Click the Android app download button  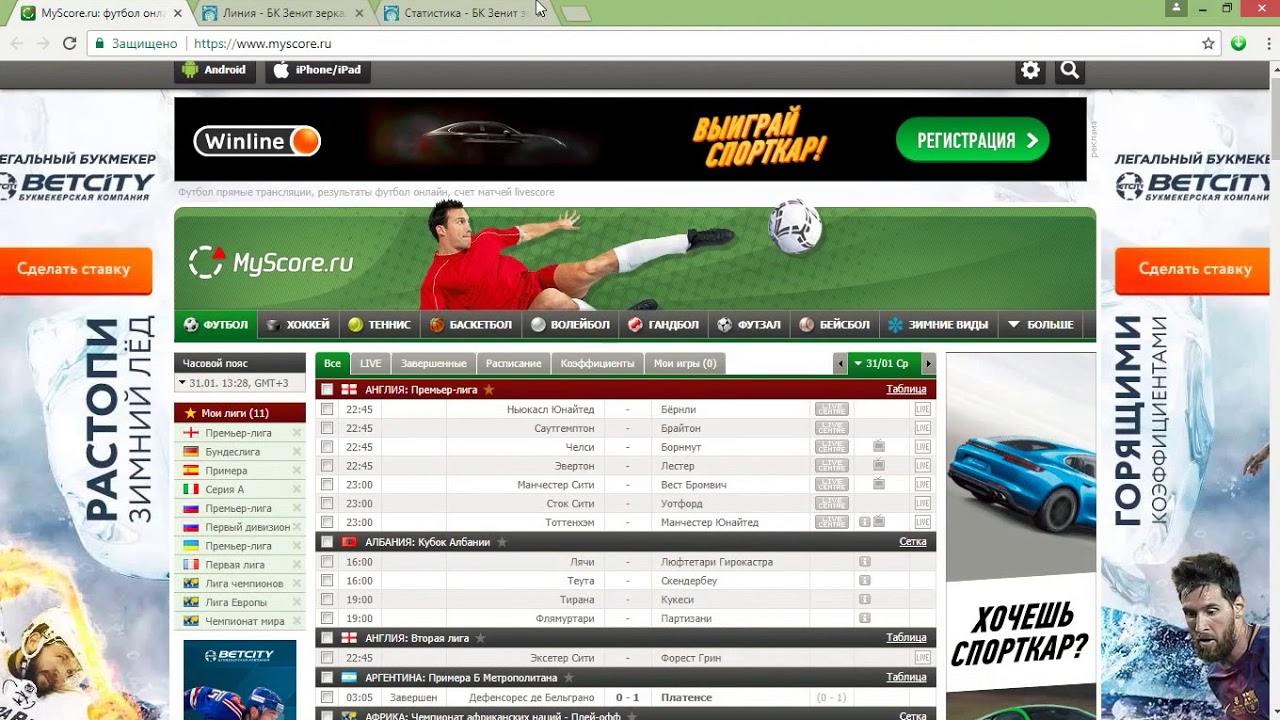215,70
